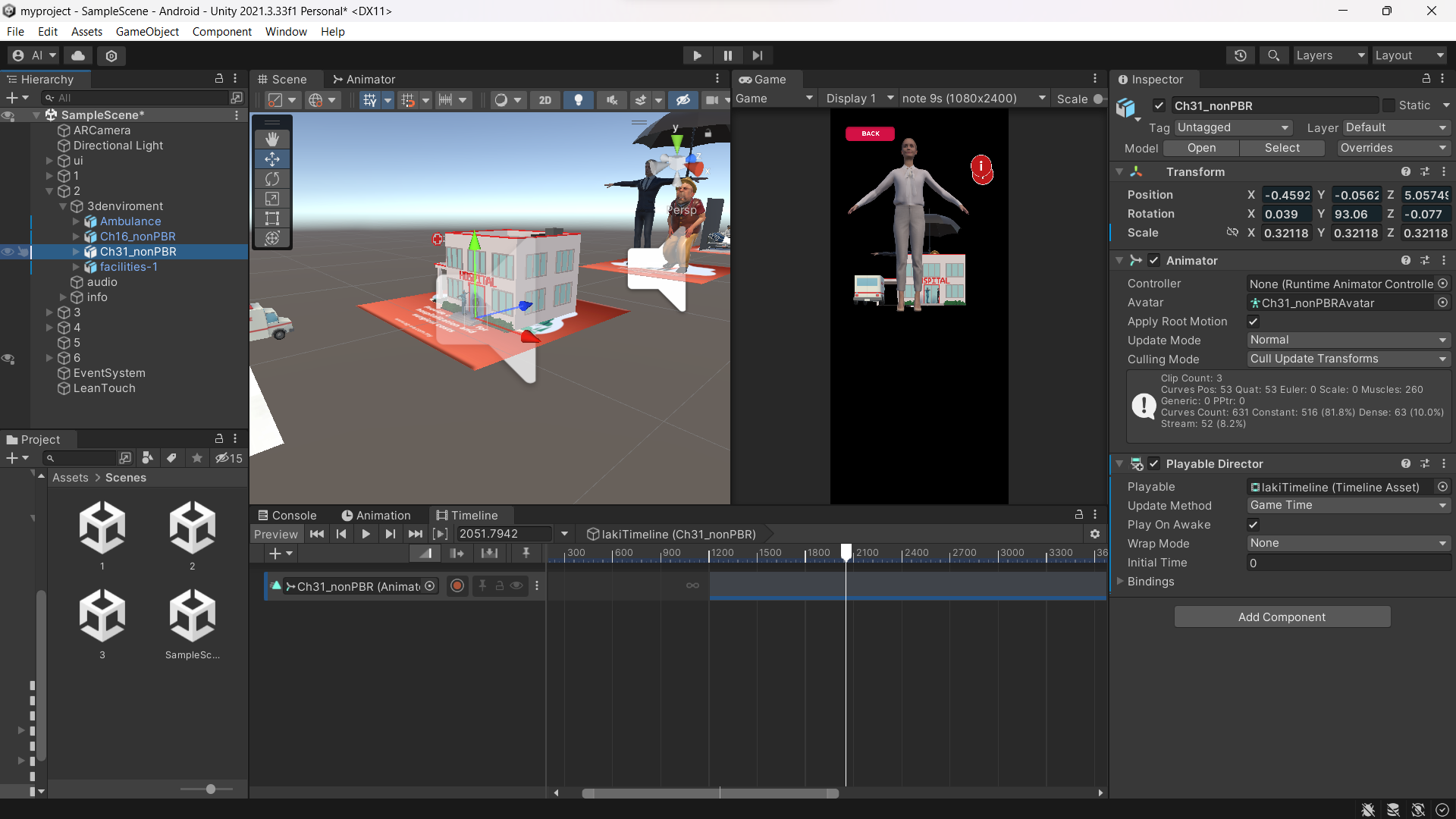This screenshot has height=819, width=1456.
Task: Click the cloud services icon
Action: [x=78, y=55]
